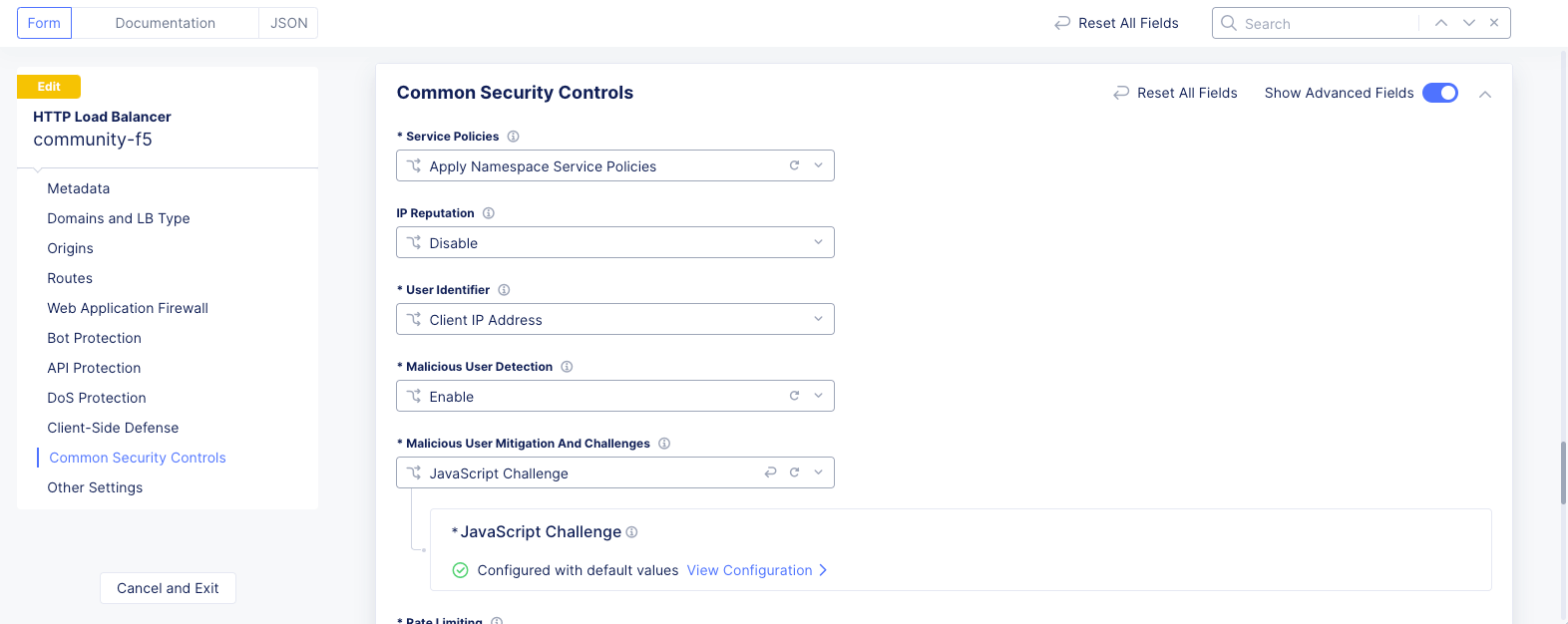This screenshot has height=624, width=1568.
Task: Undo the JavaScript Challenge selection arrow icon
Action: coord(770,472)
